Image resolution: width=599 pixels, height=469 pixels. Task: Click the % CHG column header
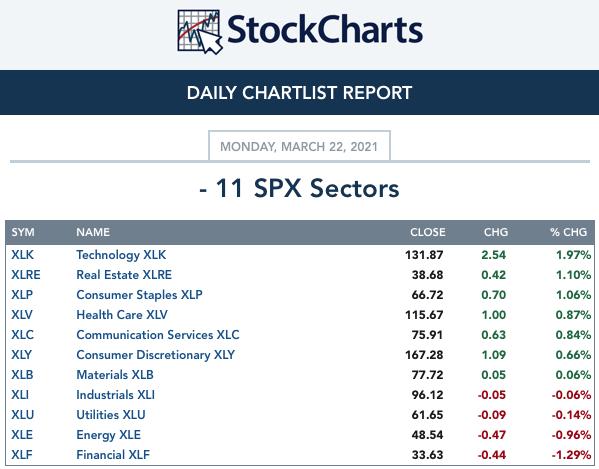[568, 232]
